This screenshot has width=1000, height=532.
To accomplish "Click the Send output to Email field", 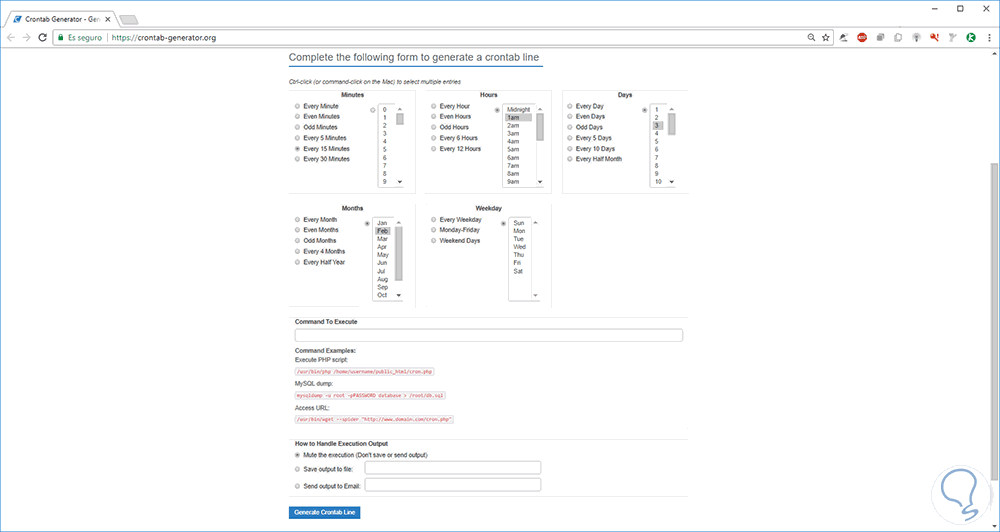I will point(452,485).
